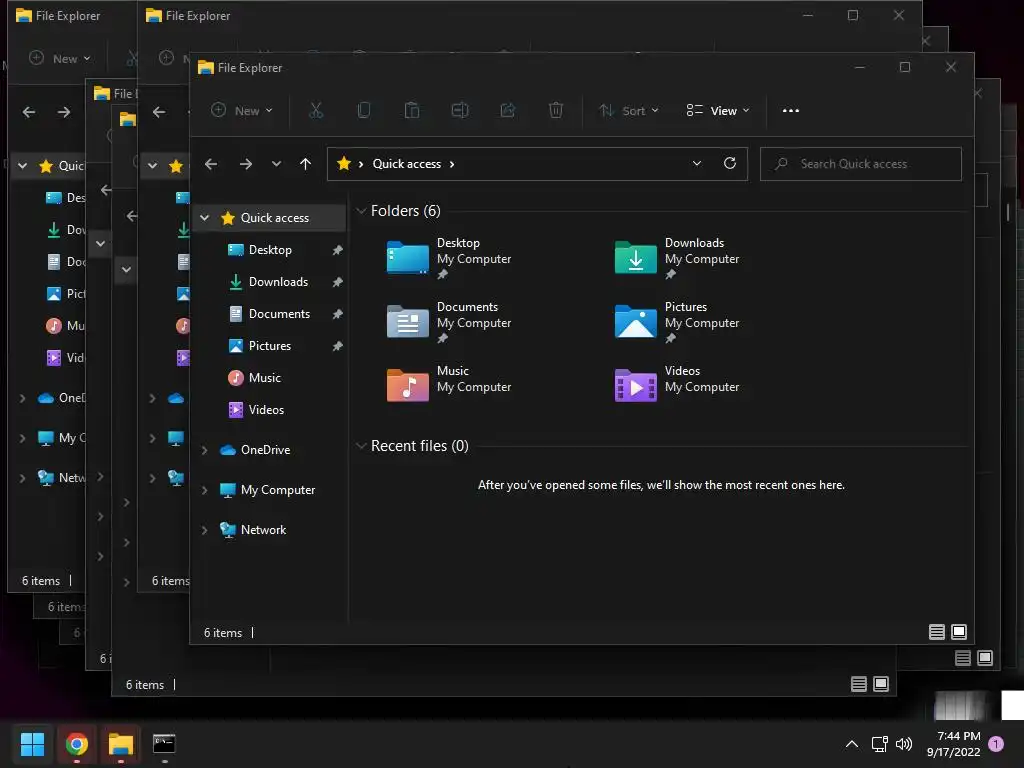1024x768 pixels.
Task: Click forward arrow in leftmost back window
Action: click(63, 112)
